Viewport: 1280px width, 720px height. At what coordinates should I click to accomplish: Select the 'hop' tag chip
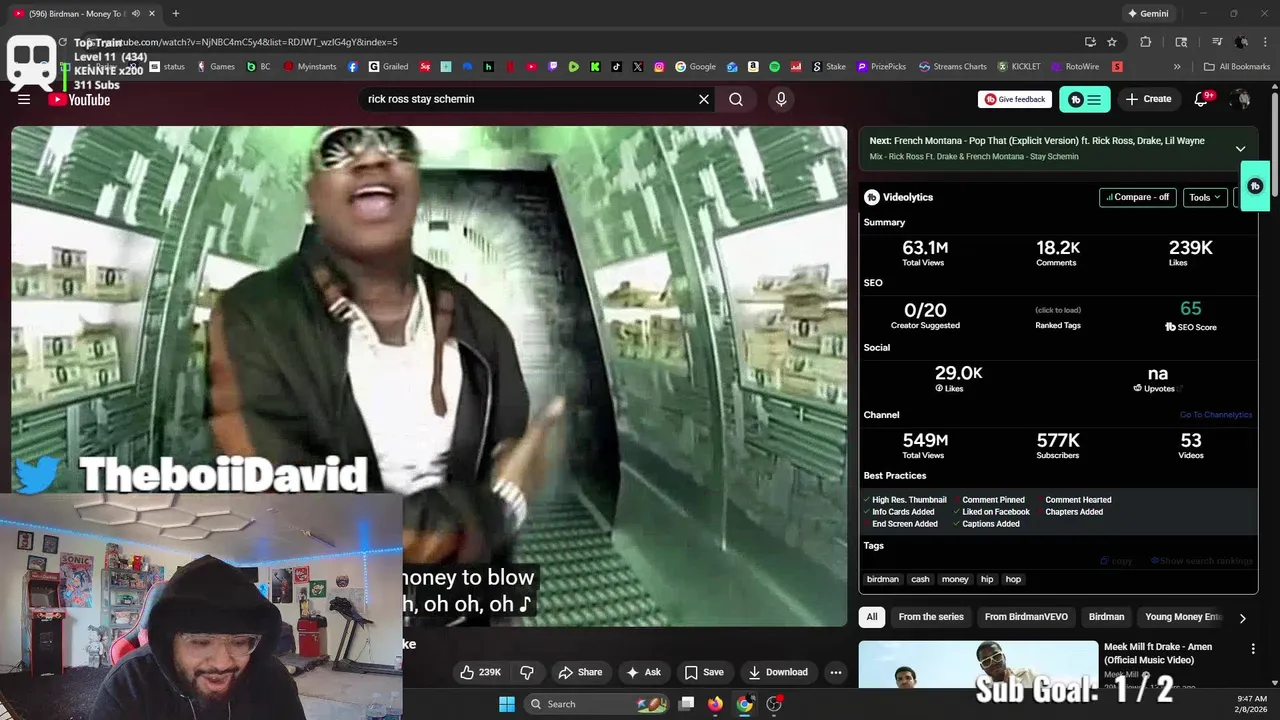click(x=1013, y=579)
